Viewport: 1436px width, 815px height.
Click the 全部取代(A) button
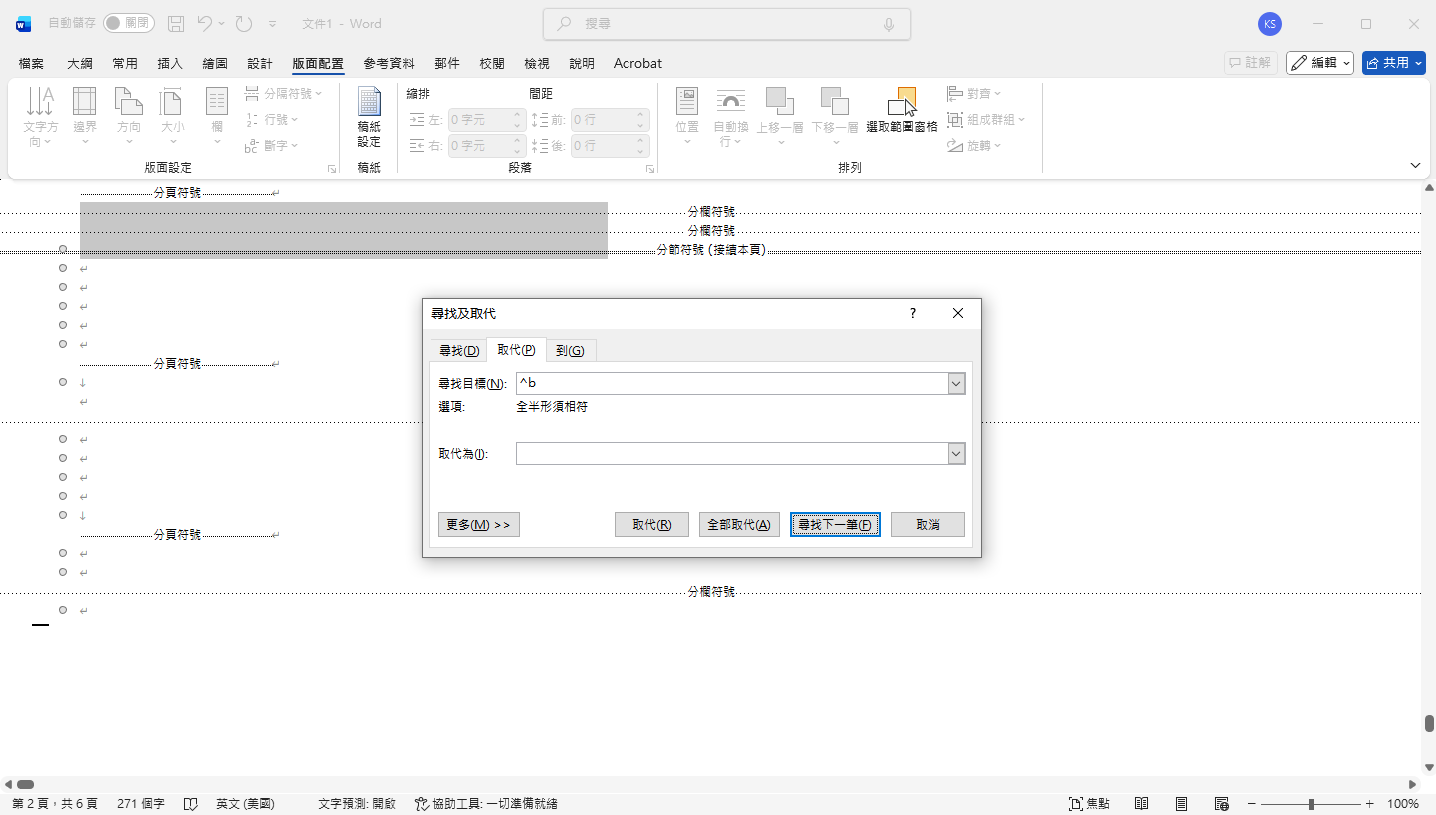coord(739,524)
